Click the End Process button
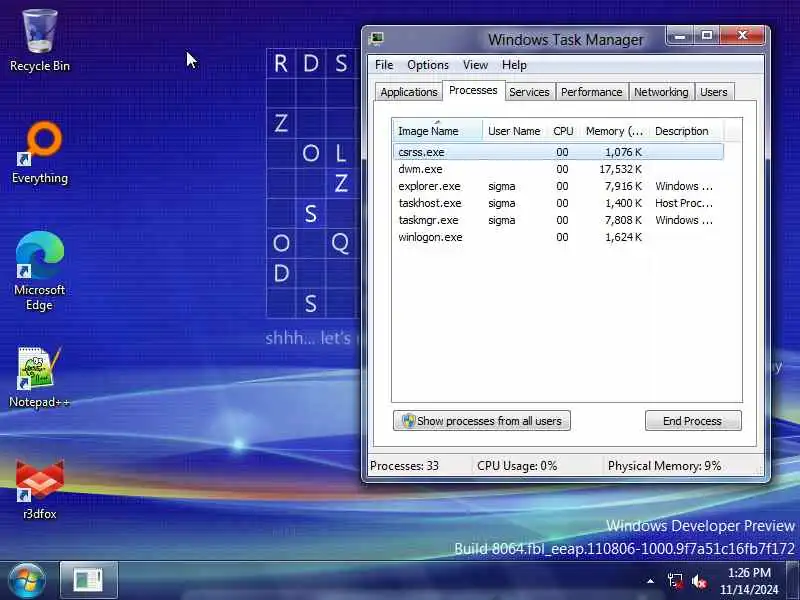 (693, 420)
